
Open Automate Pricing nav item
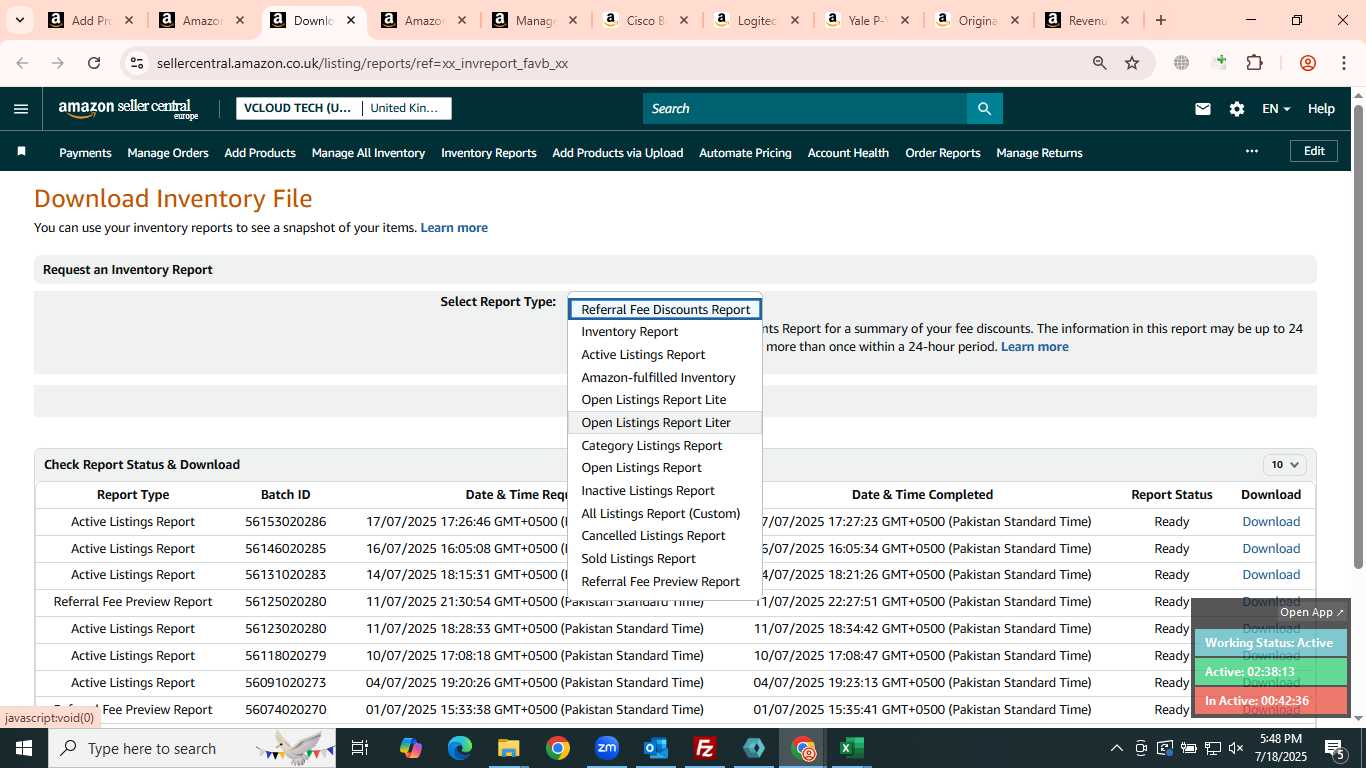click(x=745, y=153)
